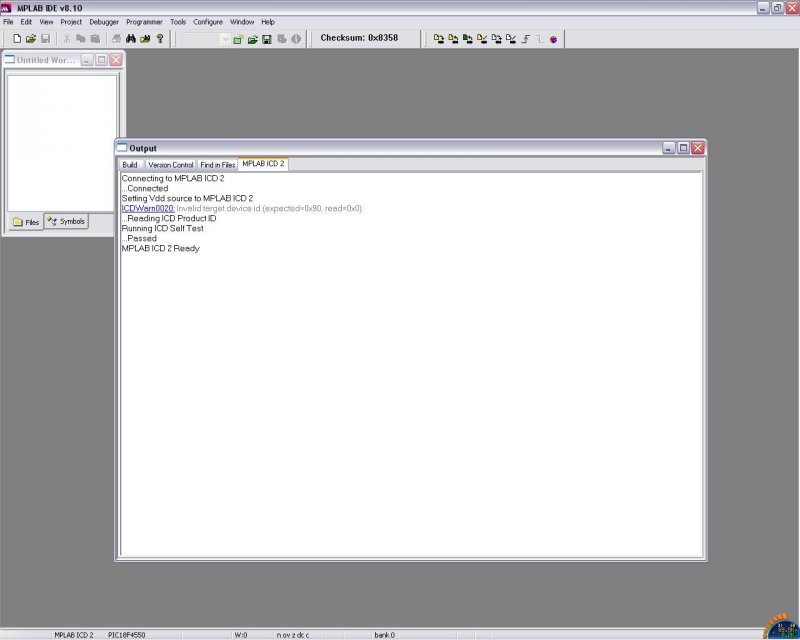This screenshot has width=800, height=640.
Task: Open the Debugger menu
Action: point(104,22)
